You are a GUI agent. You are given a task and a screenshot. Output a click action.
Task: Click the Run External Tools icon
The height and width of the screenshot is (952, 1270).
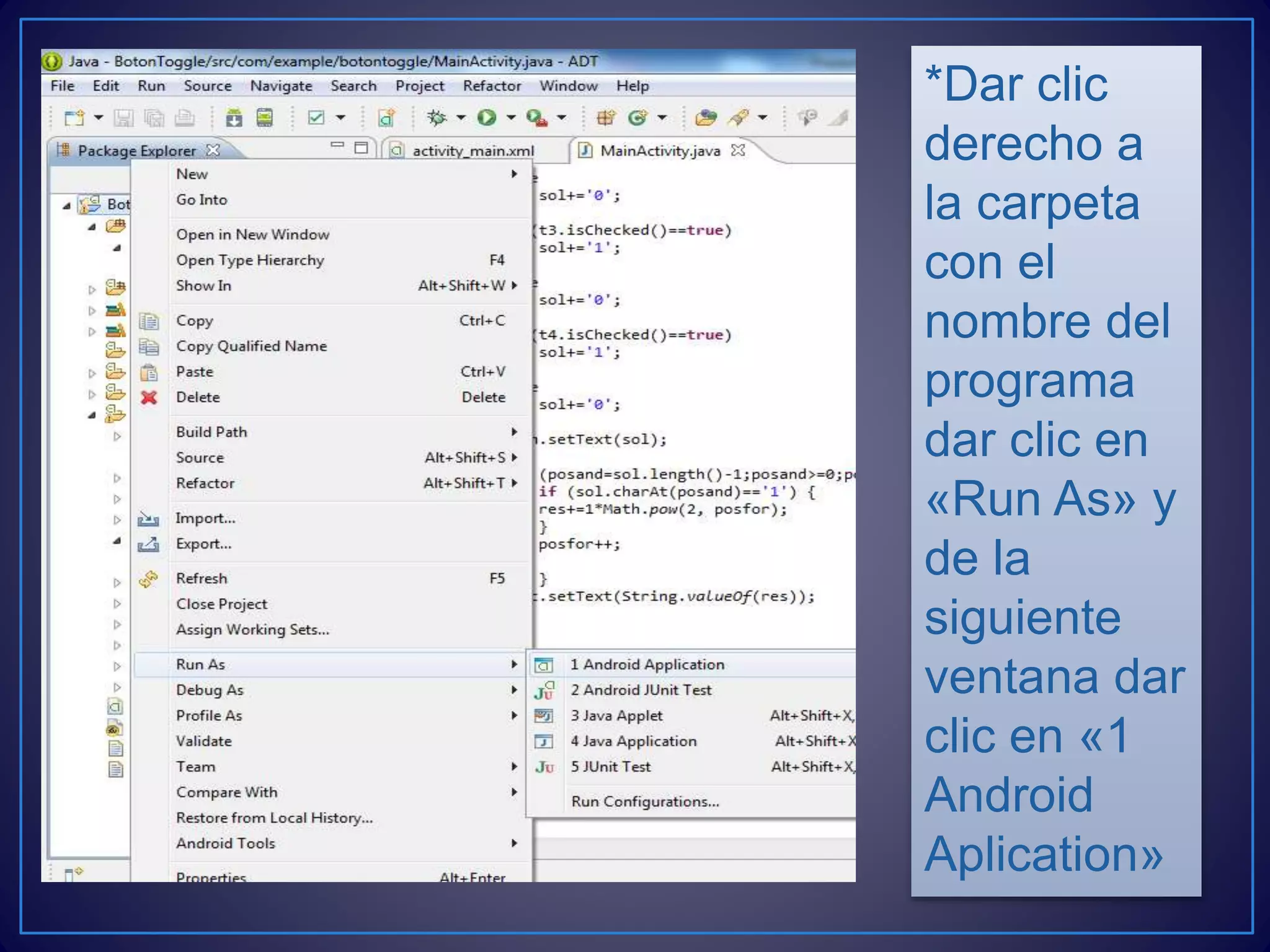536,117
